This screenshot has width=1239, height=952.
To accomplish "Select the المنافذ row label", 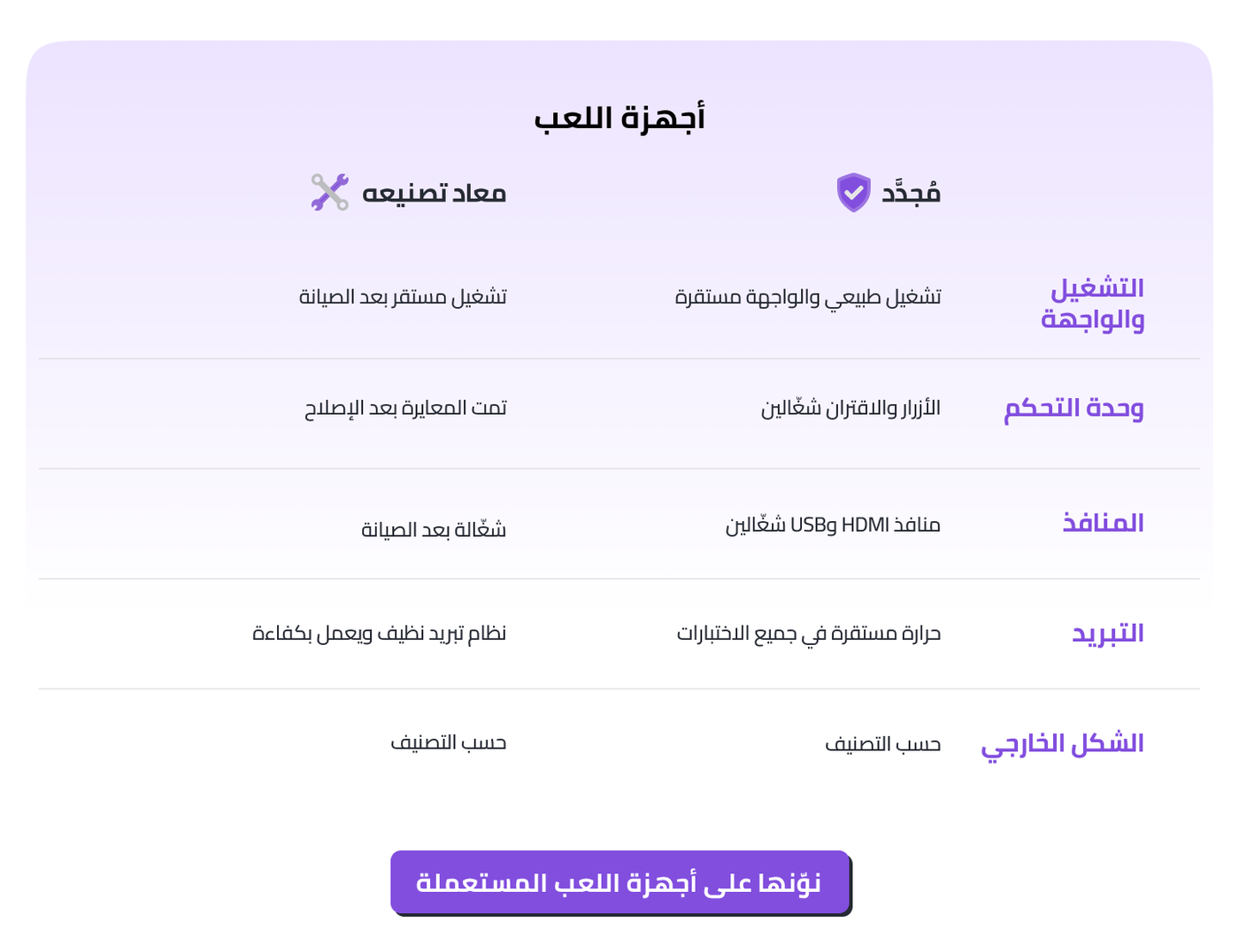I will coord(1103,523).
